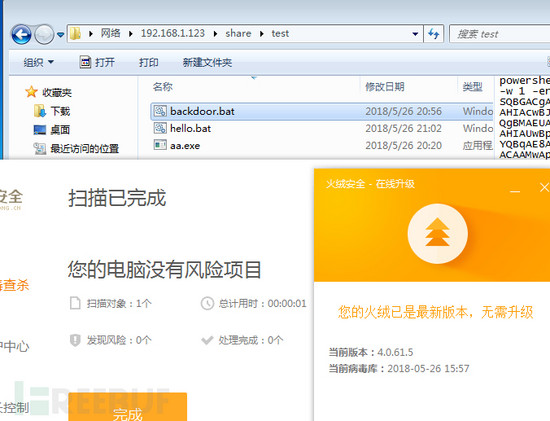Click the 打印 toolbar button

(x=148, y=62)
